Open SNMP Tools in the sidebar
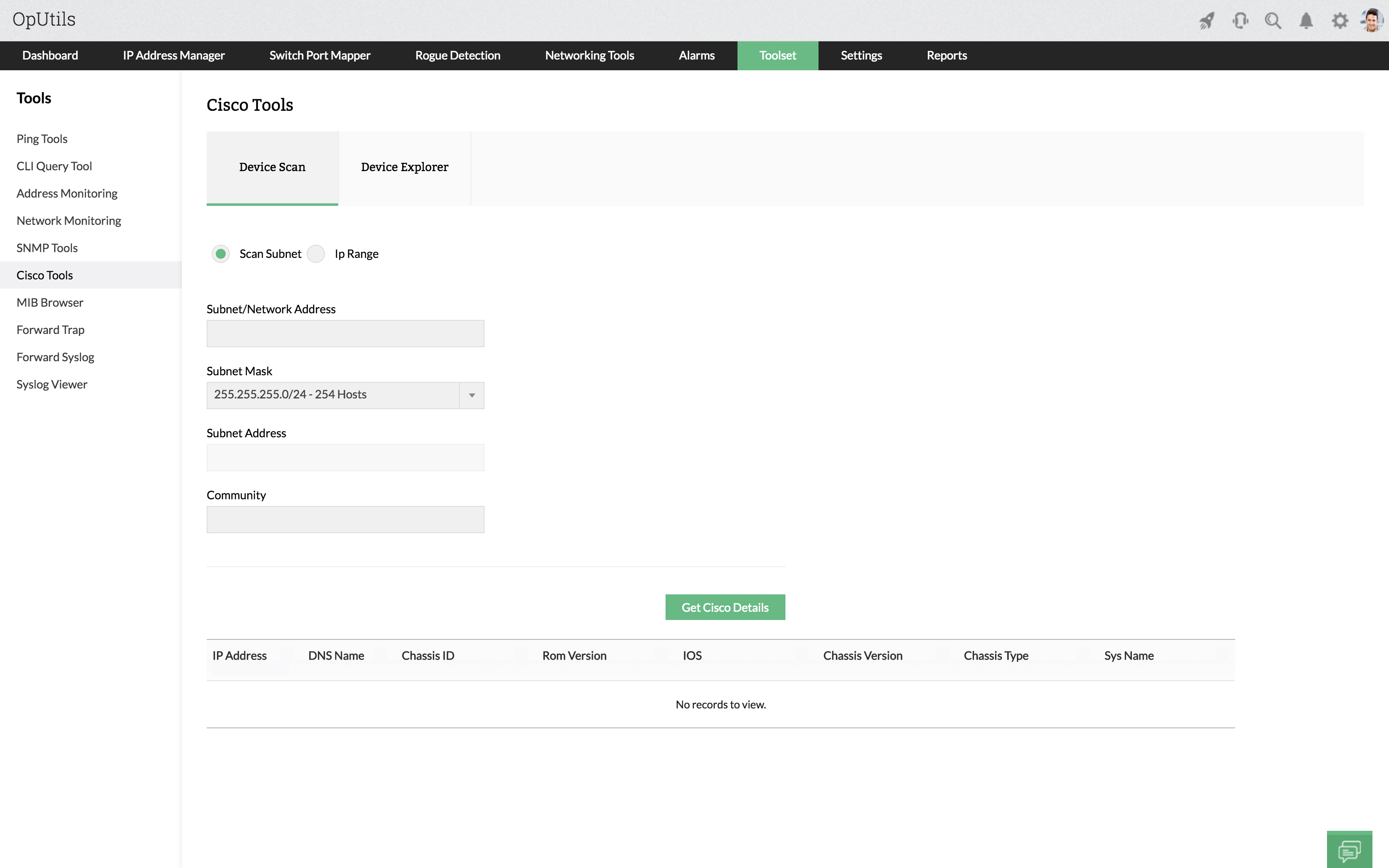This screenshot has height=868, width=1389. coord(47,248)
